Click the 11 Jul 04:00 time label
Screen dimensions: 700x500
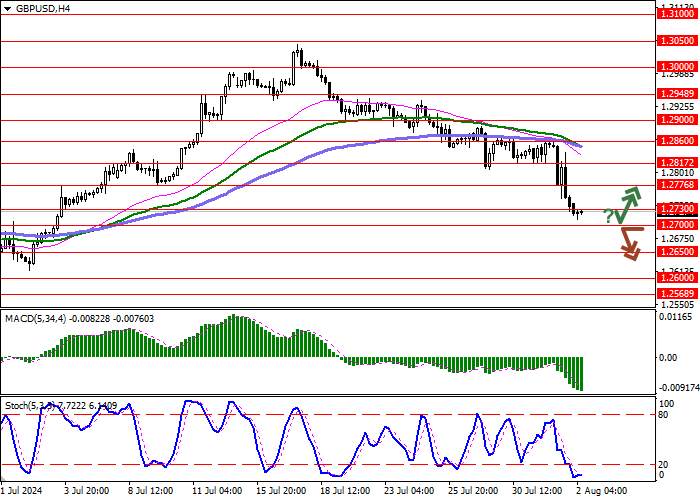tap(217, 491)
